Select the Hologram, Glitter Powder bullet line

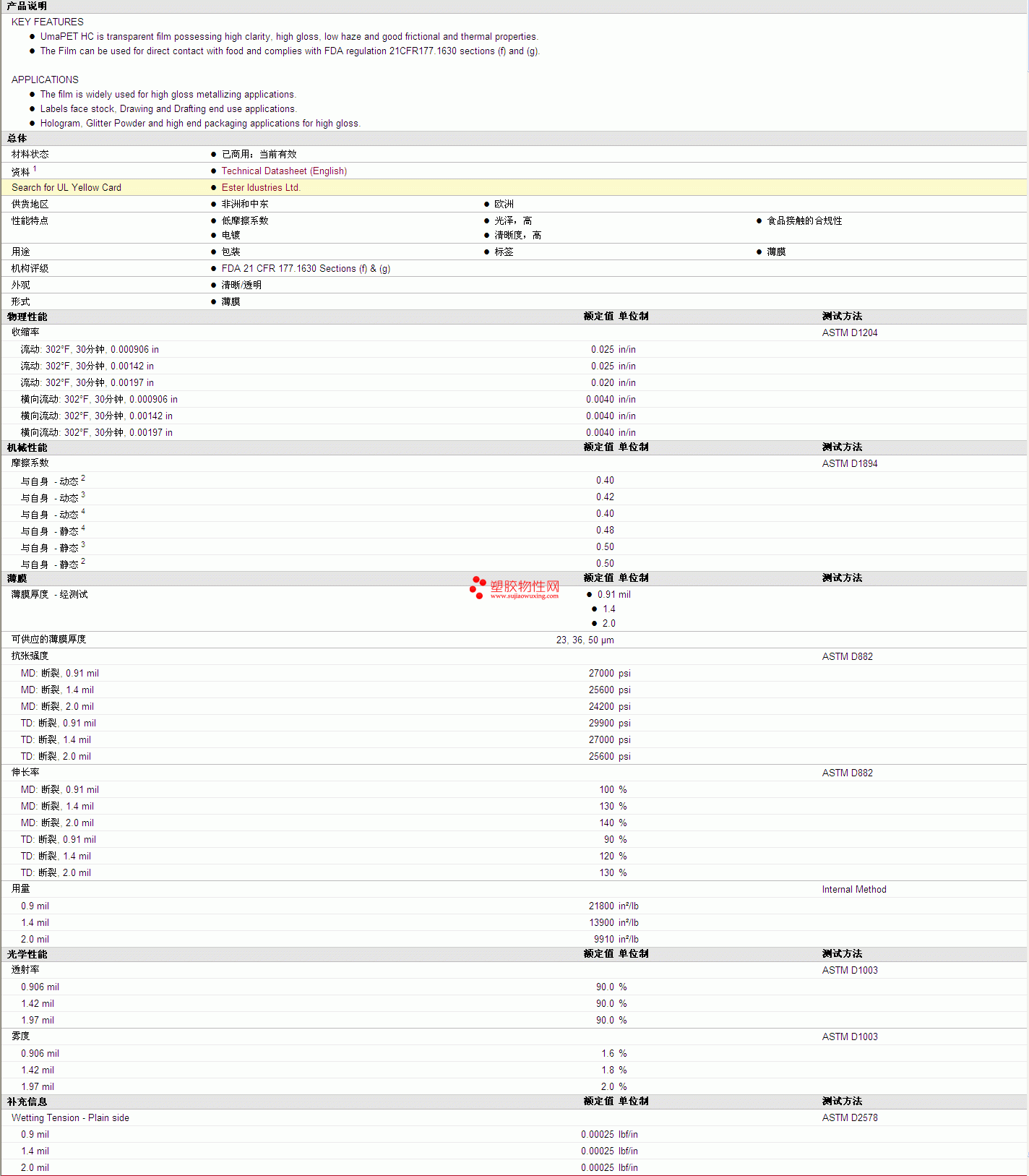pos(200,124)
